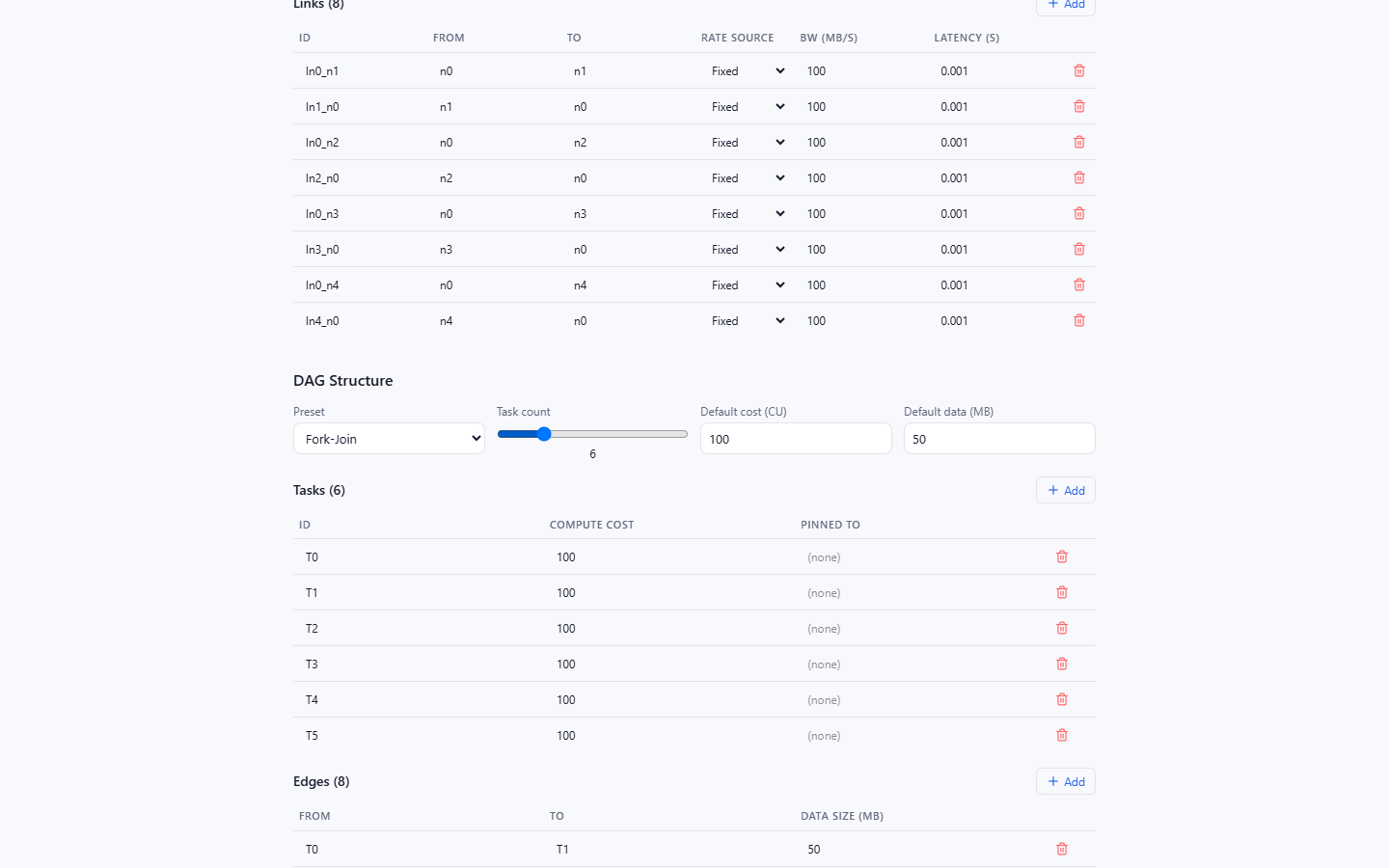Edit the Default data (MB) field
The height and width of the screenshot is (868, 1389).
999,439
